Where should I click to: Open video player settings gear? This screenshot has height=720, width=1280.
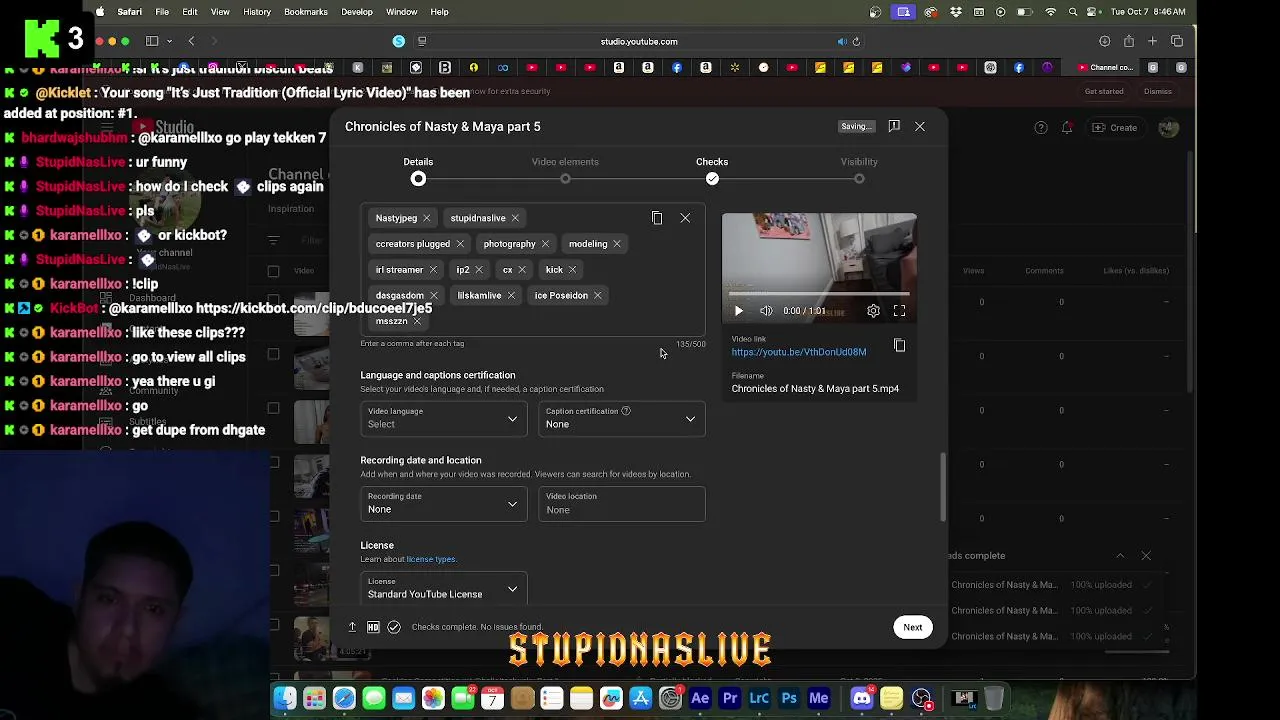click(873, 311)
